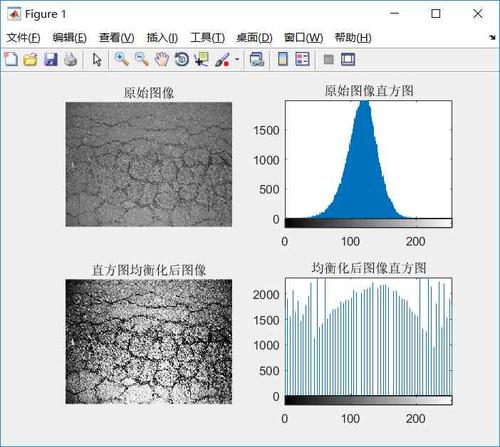Close the Figure 1 window
The height and width of the screenshot is (447, 500).
point(478,14)
